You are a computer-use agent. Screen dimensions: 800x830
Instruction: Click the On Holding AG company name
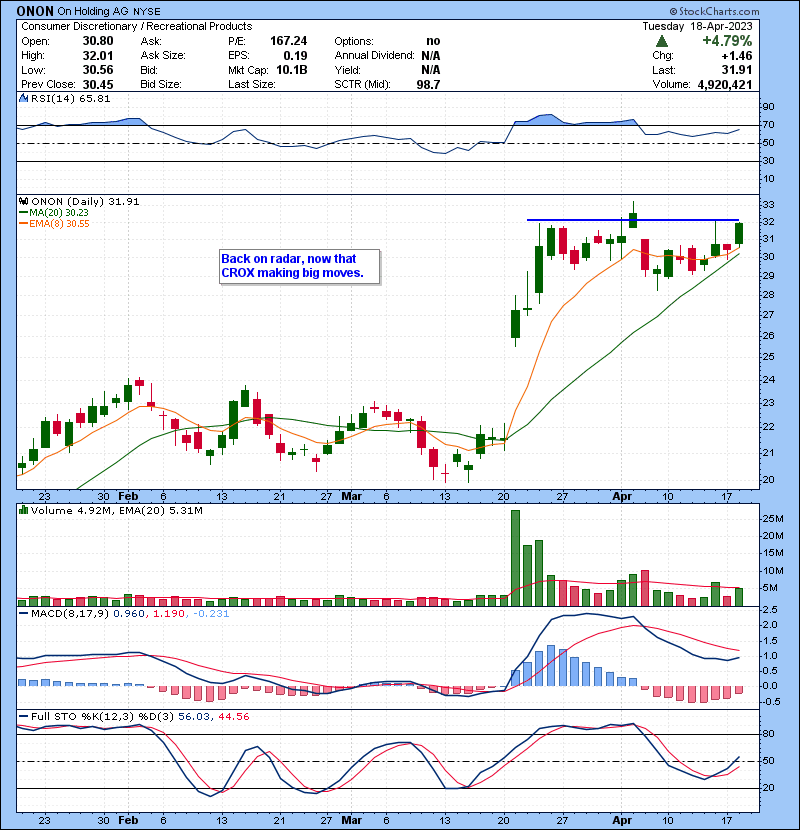[94, 11]
